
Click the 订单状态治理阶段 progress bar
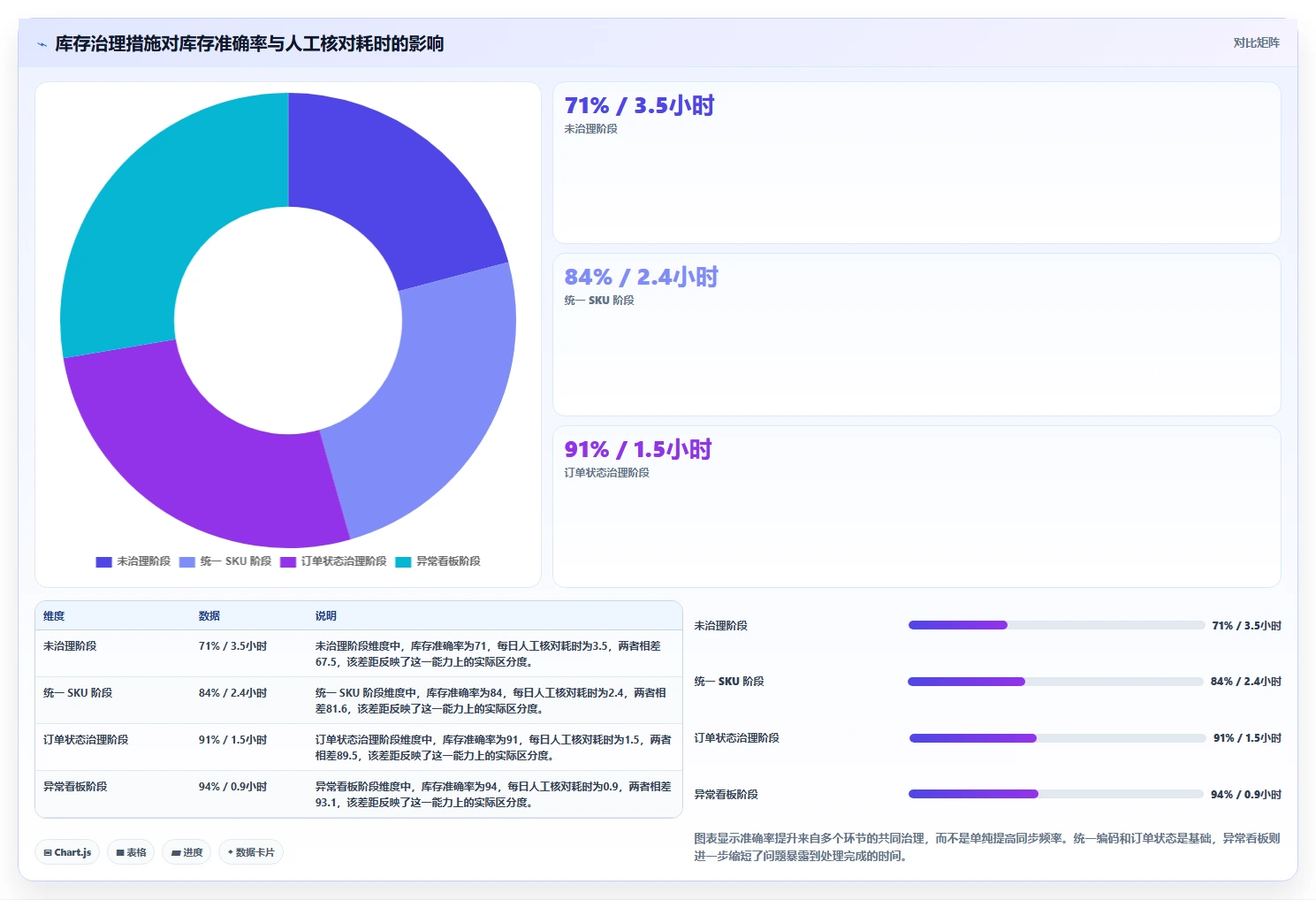[1057, 738]
